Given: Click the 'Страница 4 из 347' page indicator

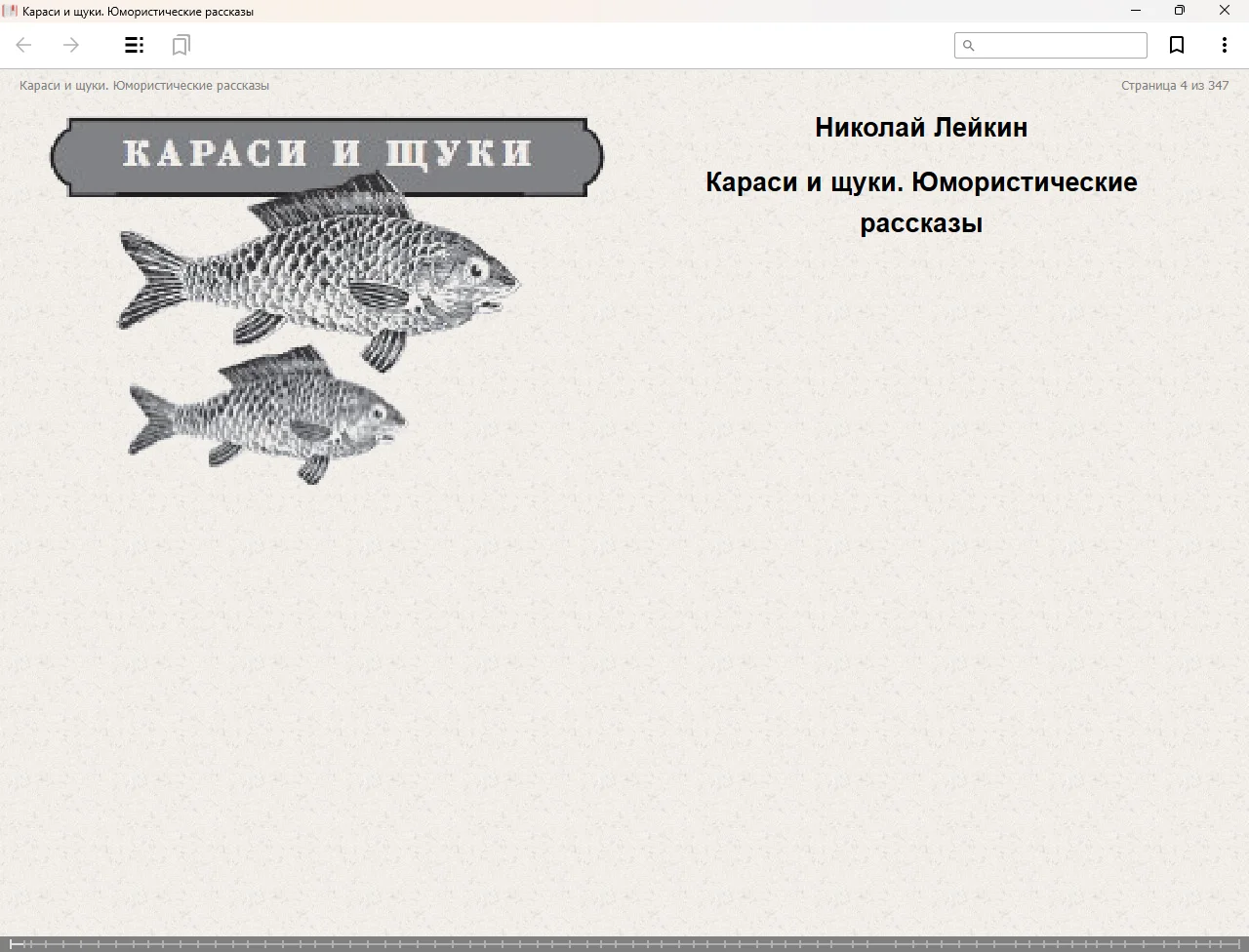Looking at the screenshot, I should [1174, 85].
